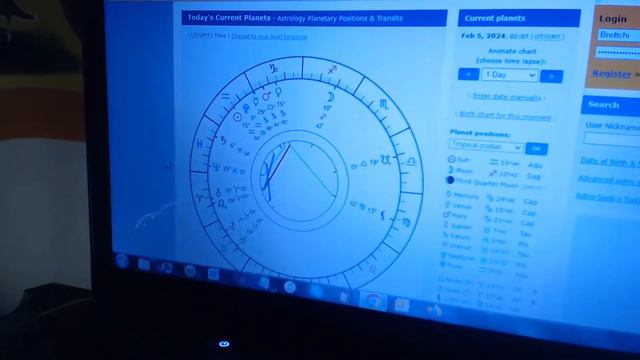Click the Aqu sign text in Sun row
This screenshot has height=360, width=640.
pyautogui.click(x=535, y=165)
